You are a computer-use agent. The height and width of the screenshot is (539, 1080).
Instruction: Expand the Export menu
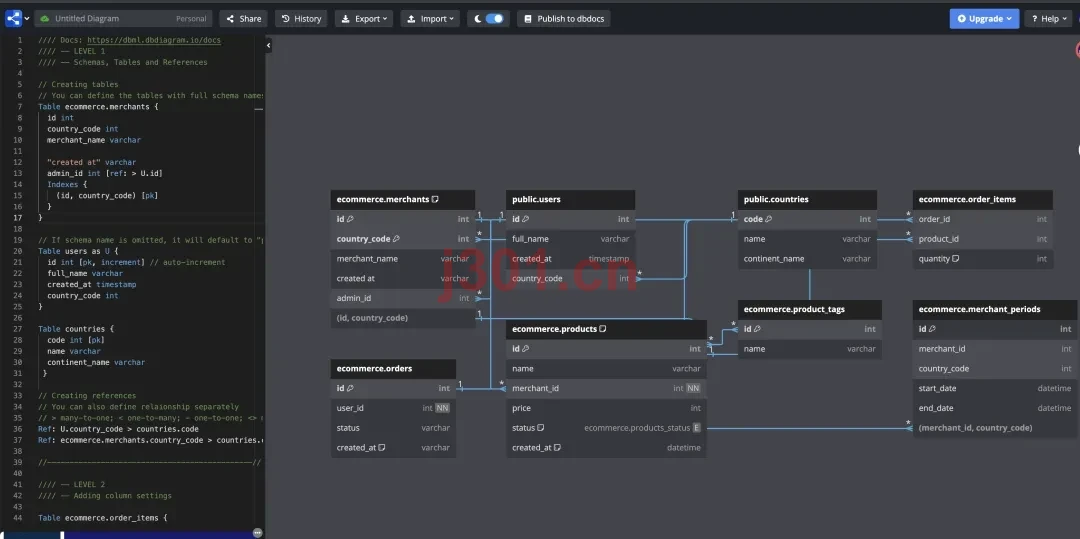(x=364, y=19)
